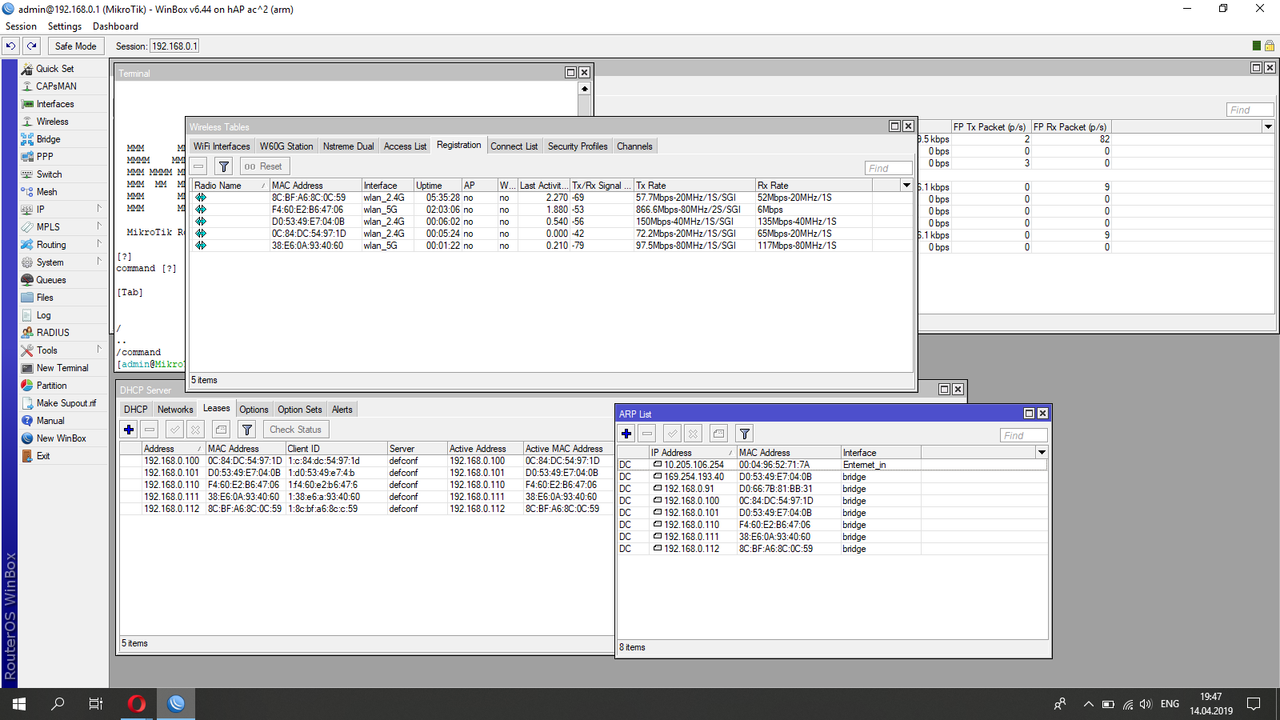Viewport: 1280px width, 720px height.
Task: Open the Wireless sidebar item
Action: click(52, 121)
